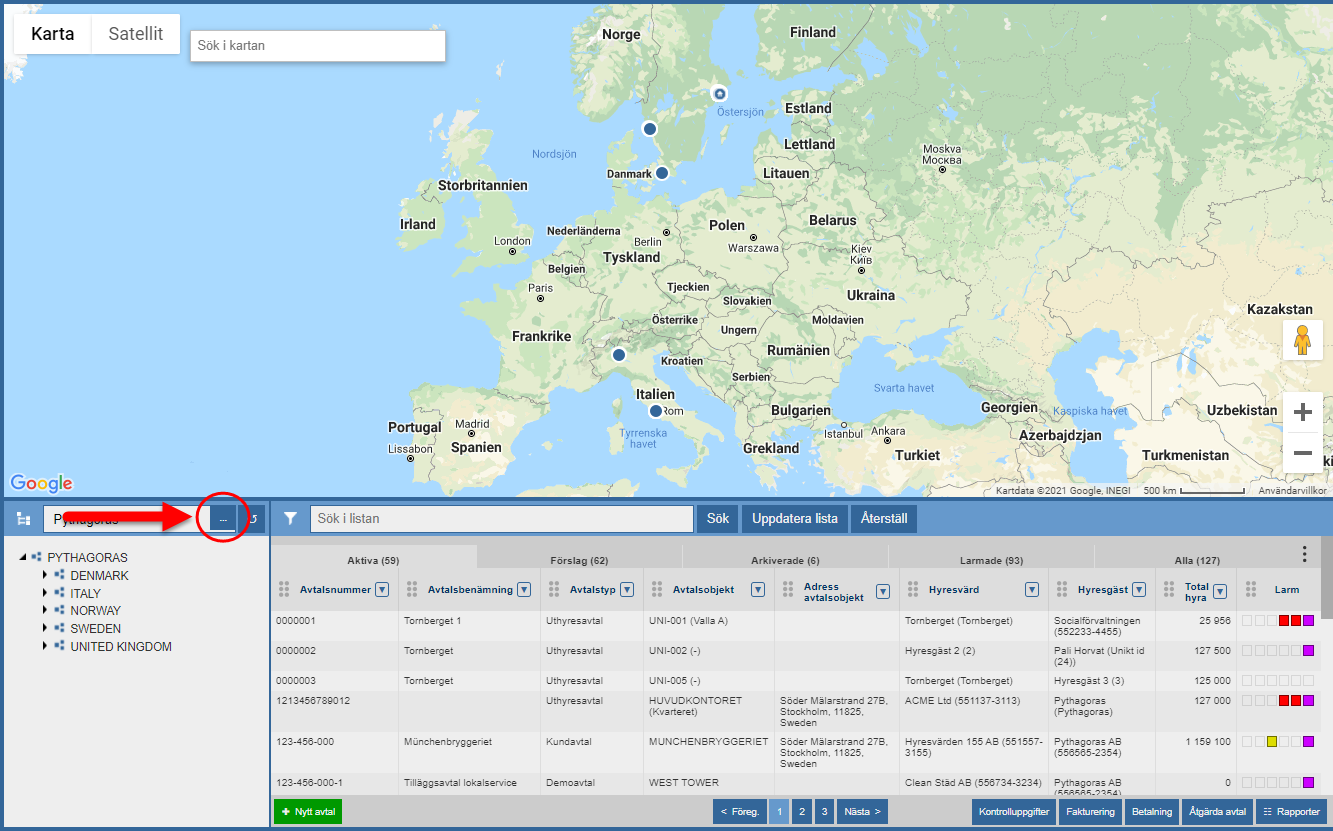Screen dimensions: 1333x831
Task: Click the refresh icon beside Pythagoras field
Action: (253, 519)
